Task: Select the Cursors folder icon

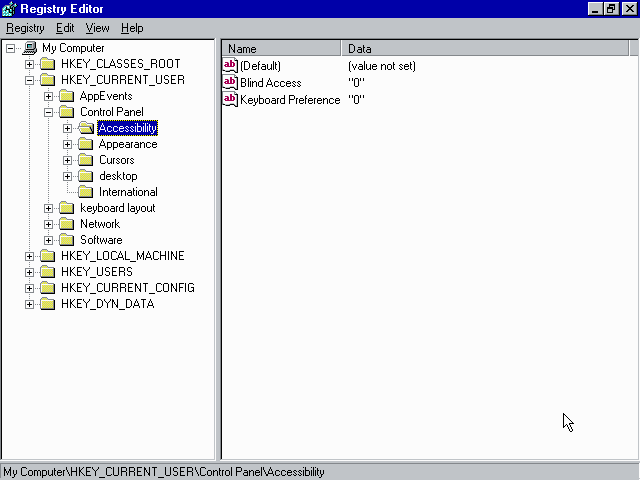Action: 86,160
